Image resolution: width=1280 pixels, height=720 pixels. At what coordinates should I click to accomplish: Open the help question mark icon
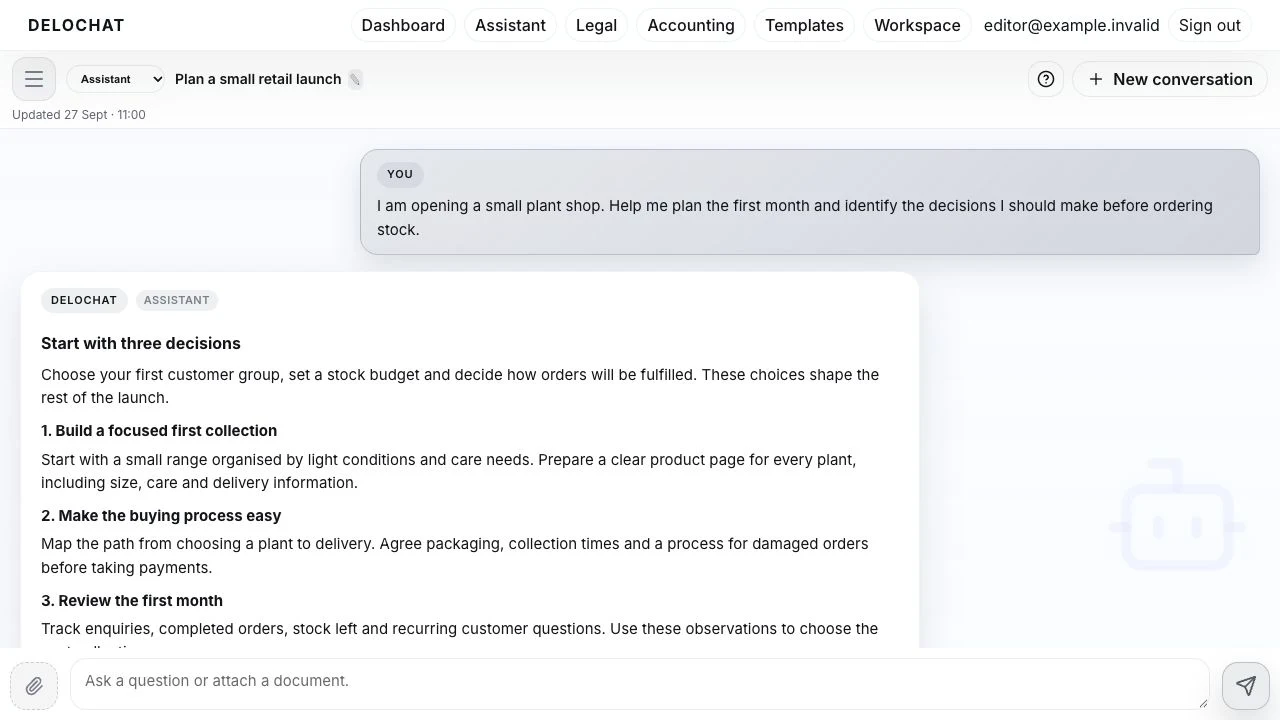coord(1046,79)
